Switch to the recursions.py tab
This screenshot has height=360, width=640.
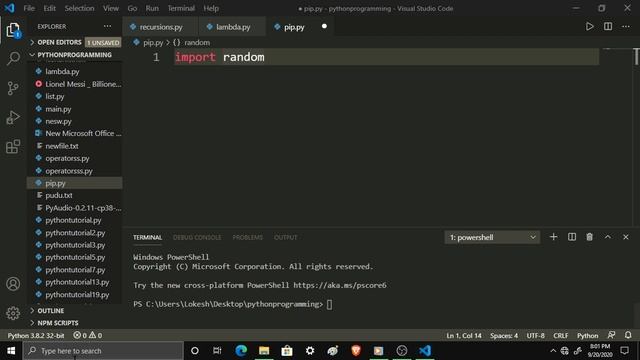[160, 27]
